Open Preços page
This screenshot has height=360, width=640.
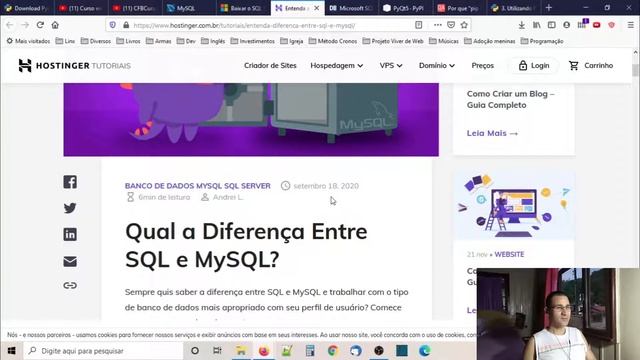point(482,65)
